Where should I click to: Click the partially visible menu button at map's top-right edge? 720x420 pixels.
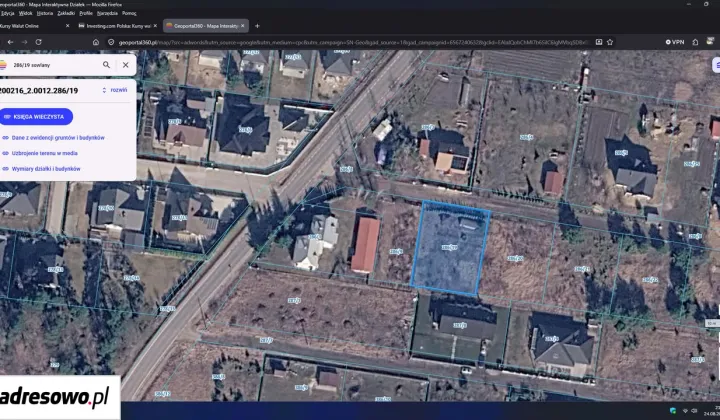[716, 65]
